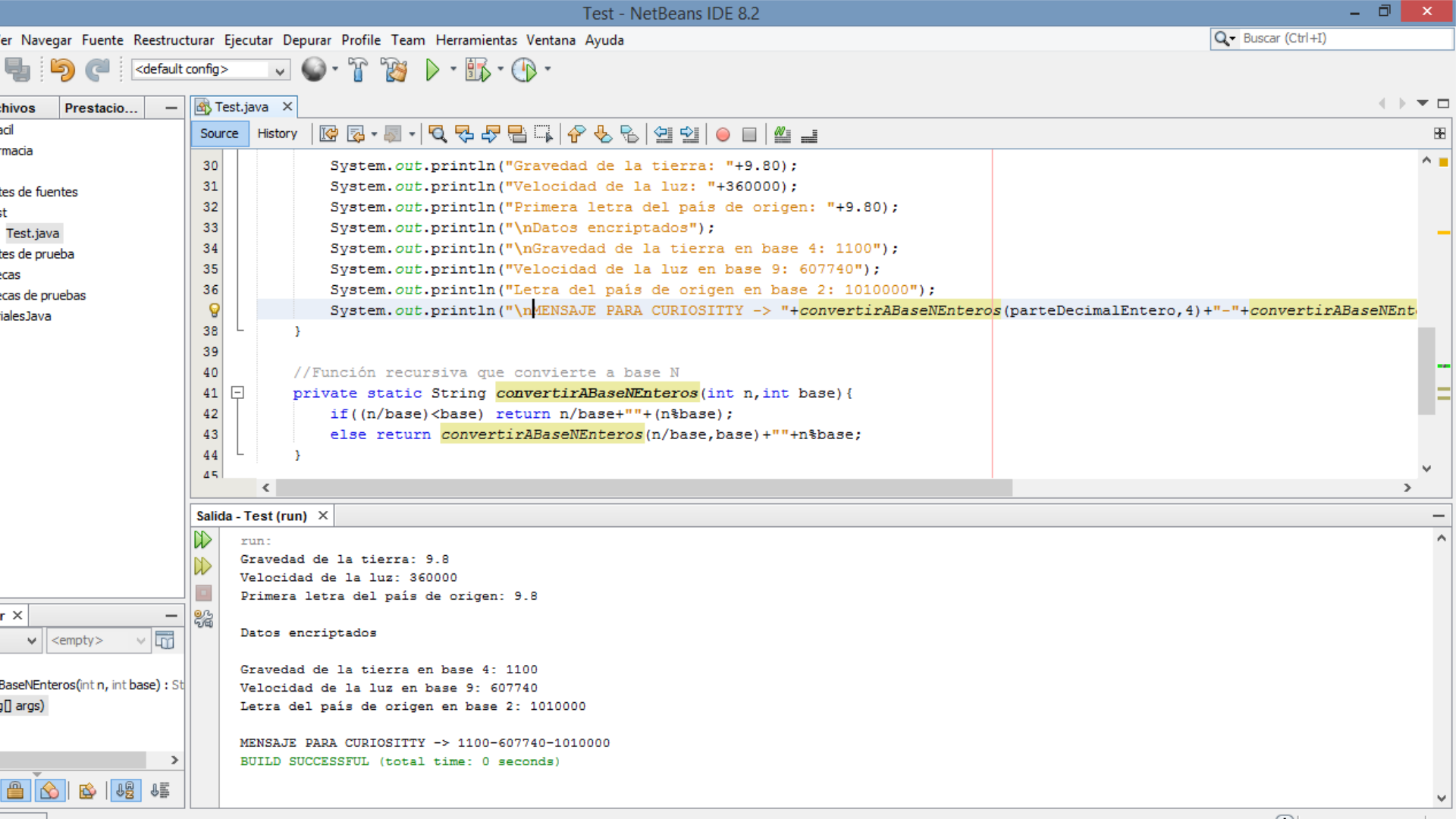
Task: Click the Run Project button
Action: click(432, 69)
